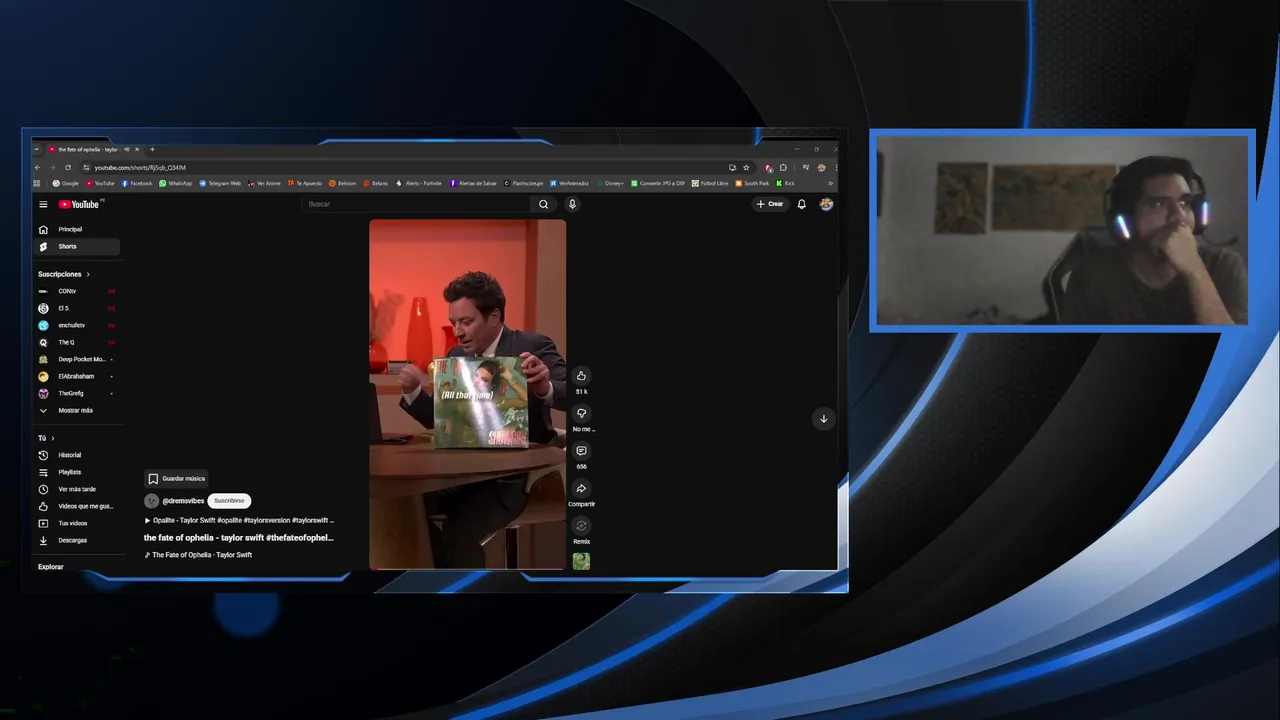The image size is (1280, 720).
Task: Open the Chrome three-dot menu
Action: coord(836,167)
